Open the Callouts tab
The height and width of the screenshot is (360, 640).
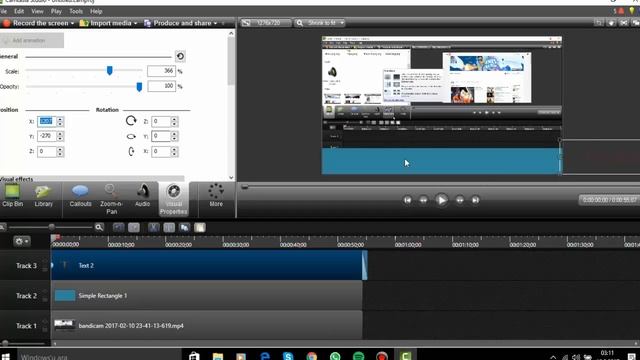[80, 196]
